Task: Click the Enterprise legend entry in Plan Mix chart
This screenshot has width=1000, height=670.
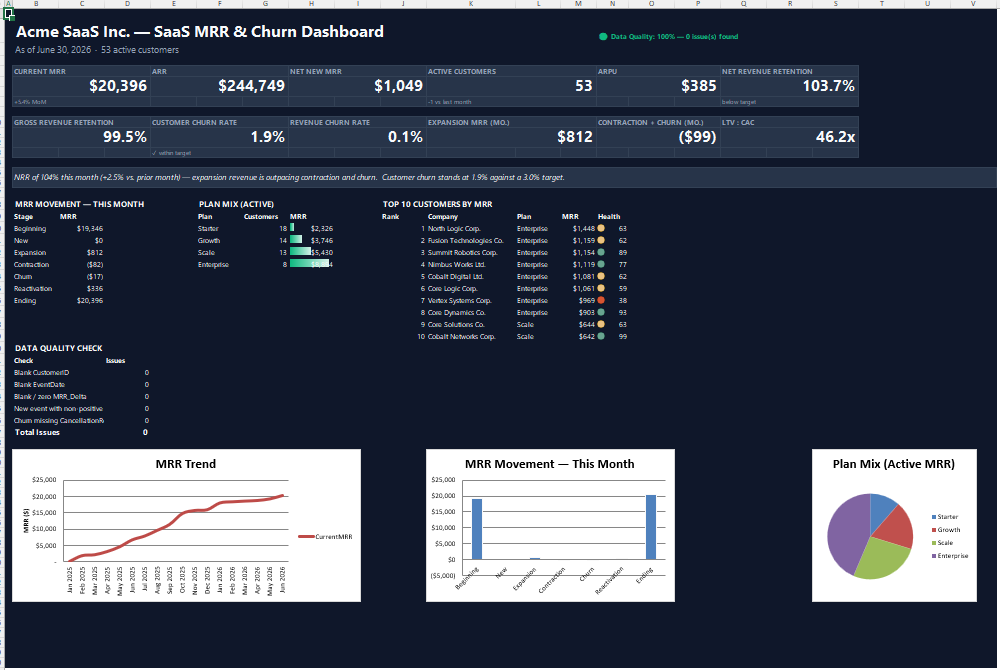Action: [x=950, y=556]
